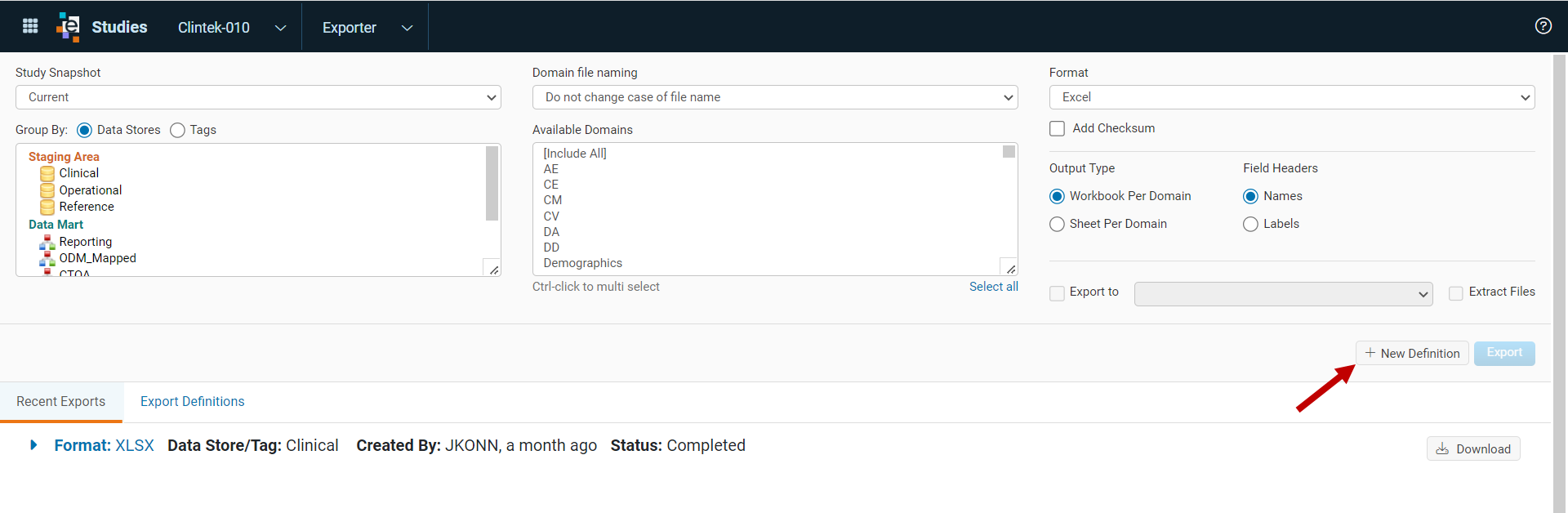Screen dimensions: 1568x513
Task: Click the data stores tree scrollbar
Action: [492, 184]
